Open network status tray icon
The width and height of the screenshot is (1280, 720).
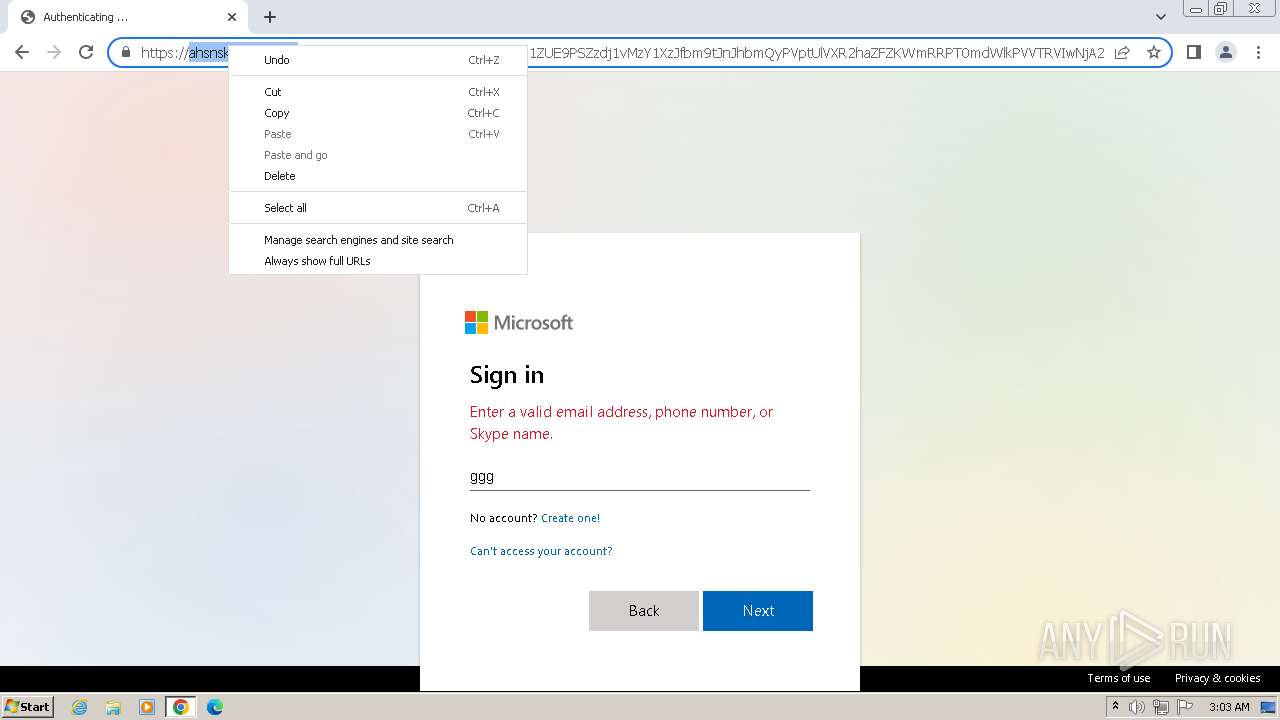pos(1160,707)
